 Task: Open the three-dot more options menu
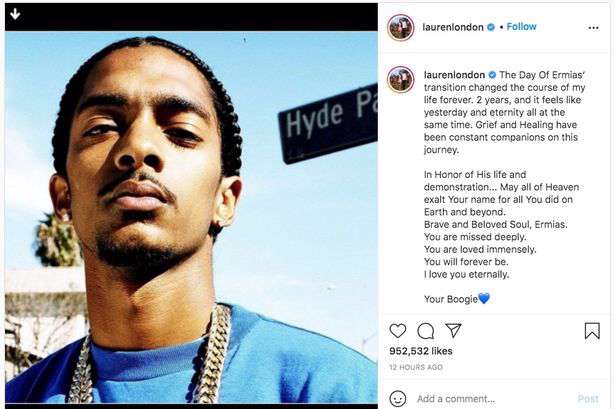[x=593, y=28]
